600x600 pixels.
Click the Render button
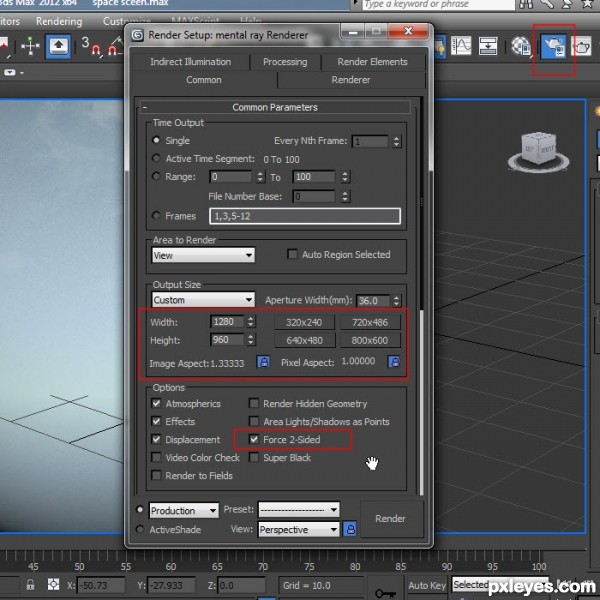(391, 518)
